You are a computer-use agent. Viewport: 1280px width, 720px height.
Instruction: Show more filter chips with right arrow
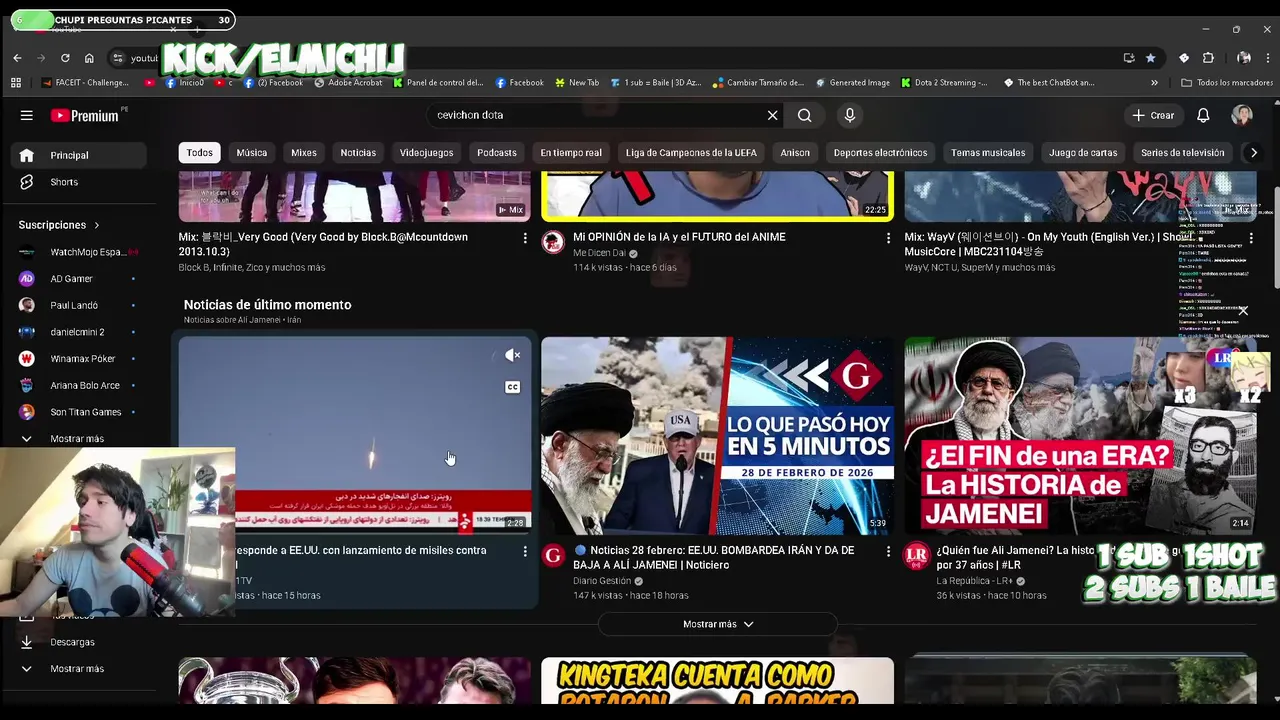(x=1253, y=153)
